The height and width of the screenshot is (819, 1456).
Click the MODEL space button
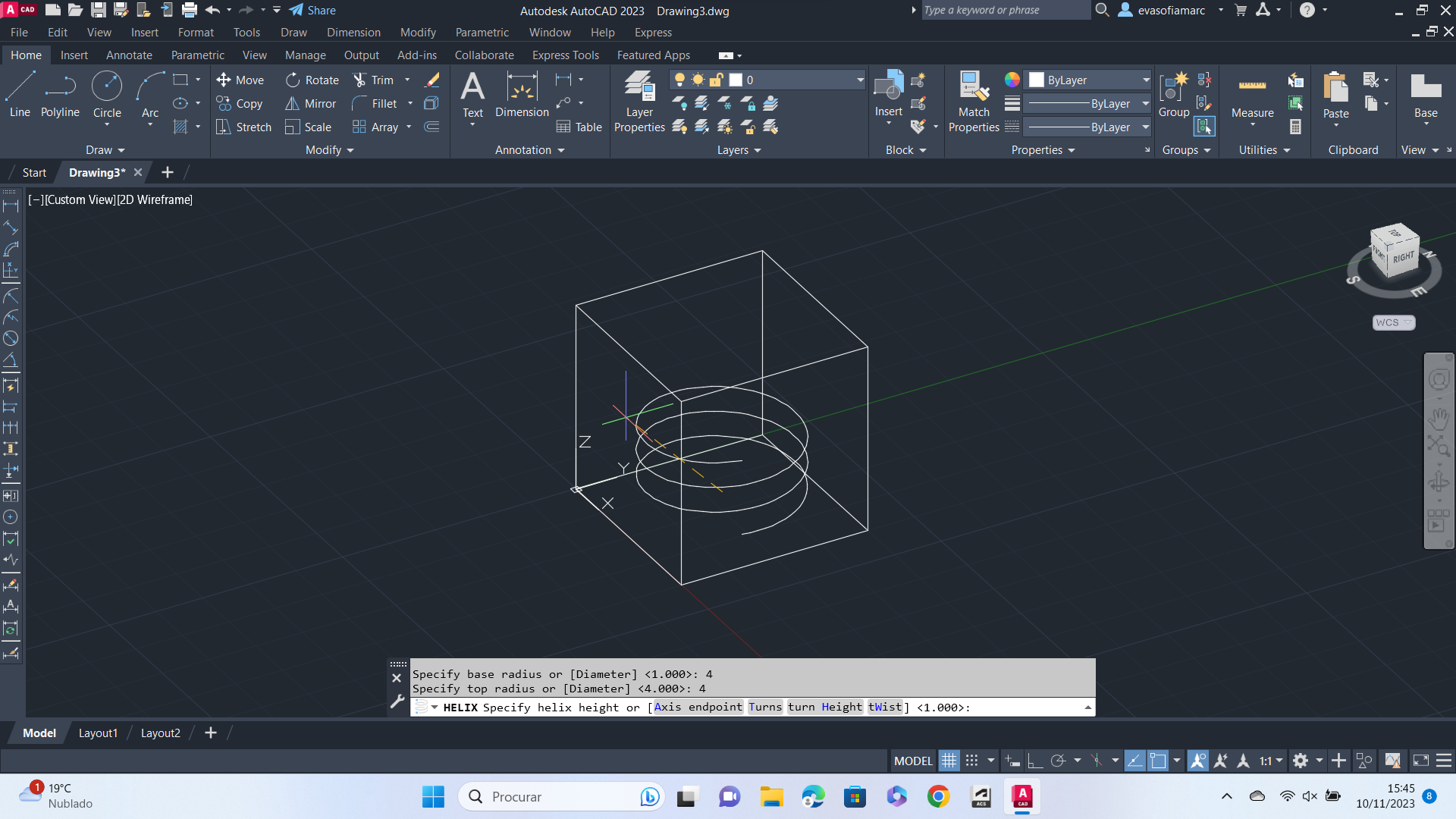point(913,761)
